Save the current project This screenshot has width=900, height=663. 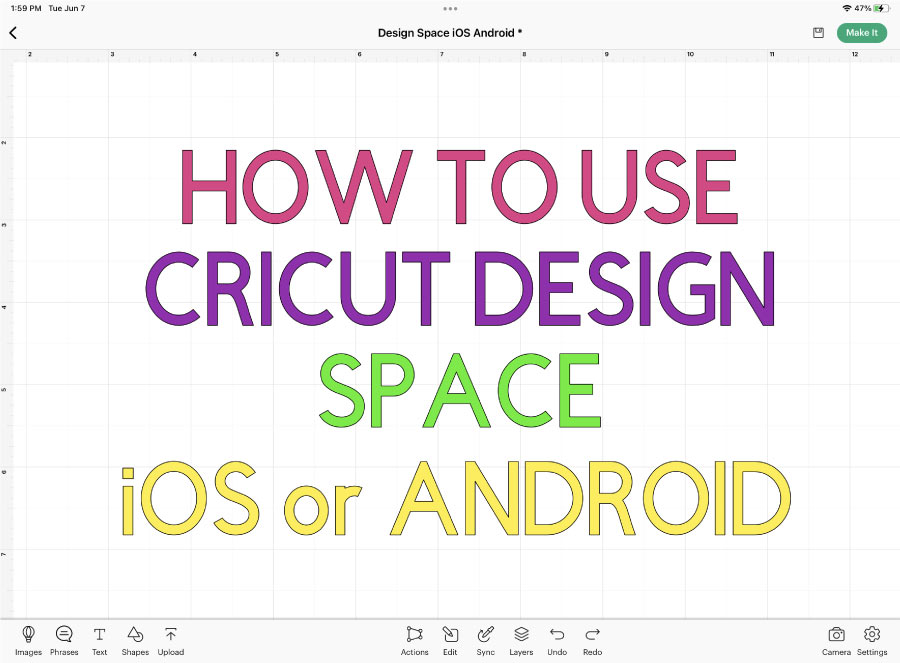tap(818, 32)
